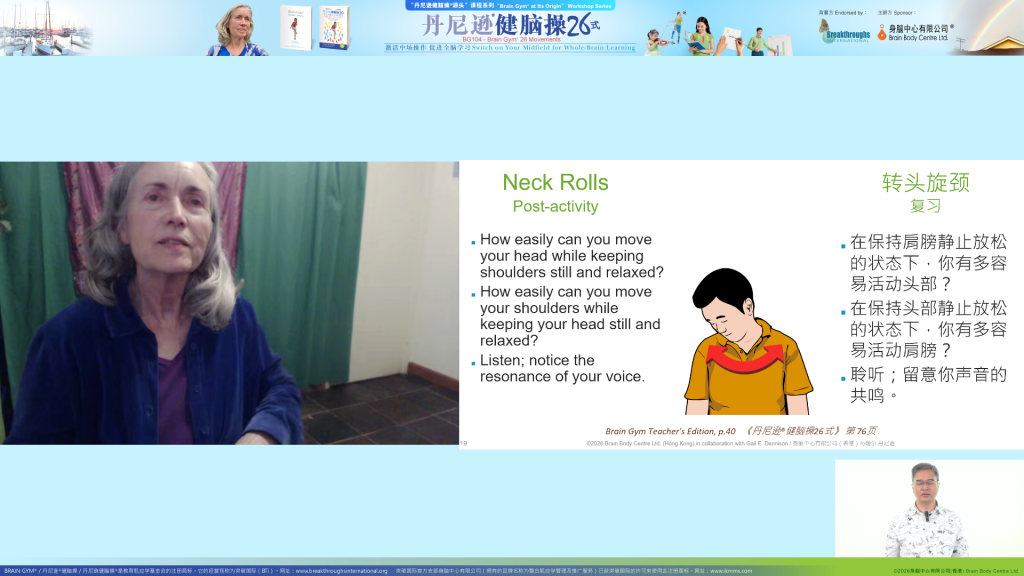Click the violin-playing child illustration in banner
This screenshot has width=1024, height=576.
point(656,40)
